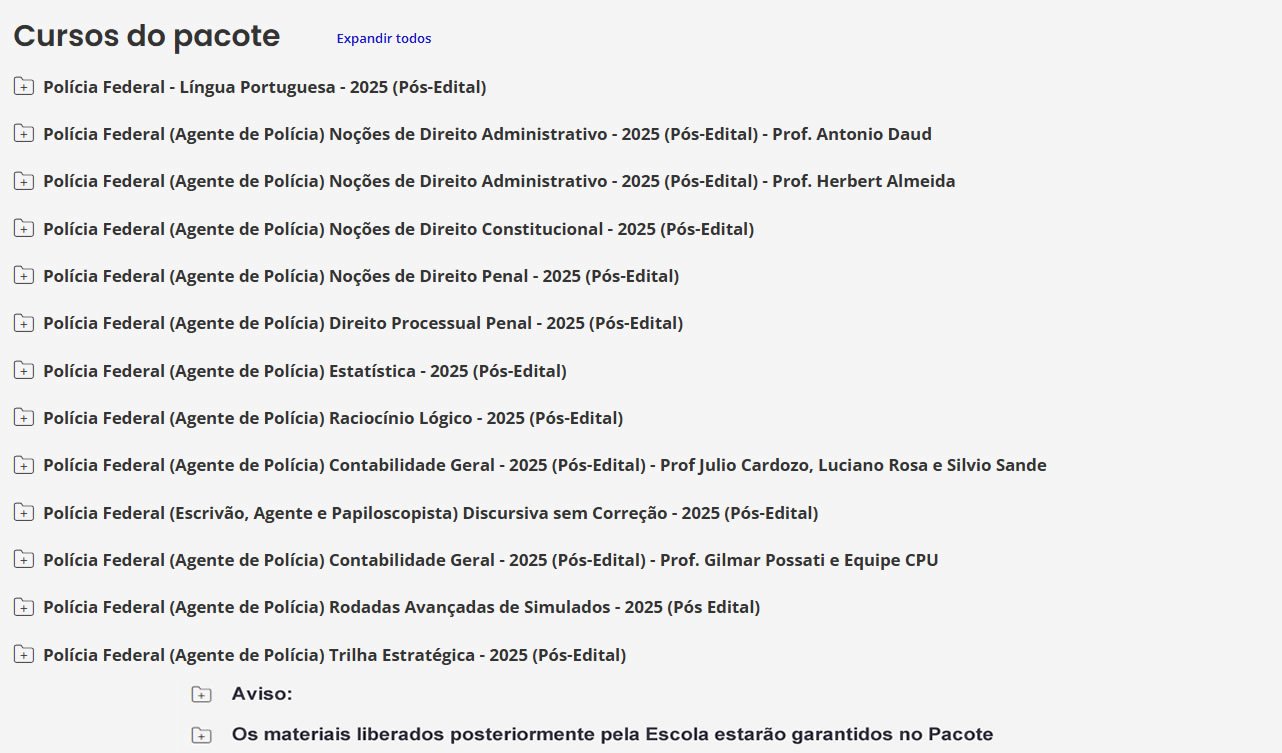This screenshot has width=1282, height=753.
Task: Expand folder icon beside Estatística course
Action: click(24, 371)
